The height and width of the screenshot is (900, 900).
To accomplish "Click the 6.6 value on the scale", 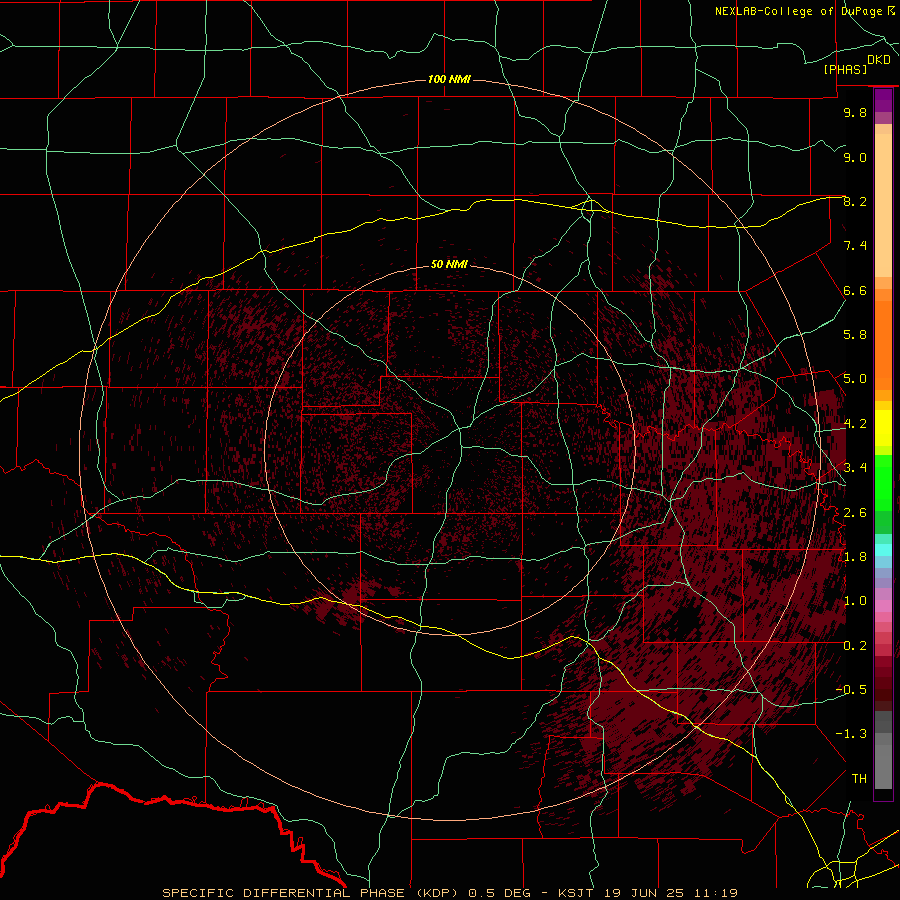I will [x=855, y=290].
